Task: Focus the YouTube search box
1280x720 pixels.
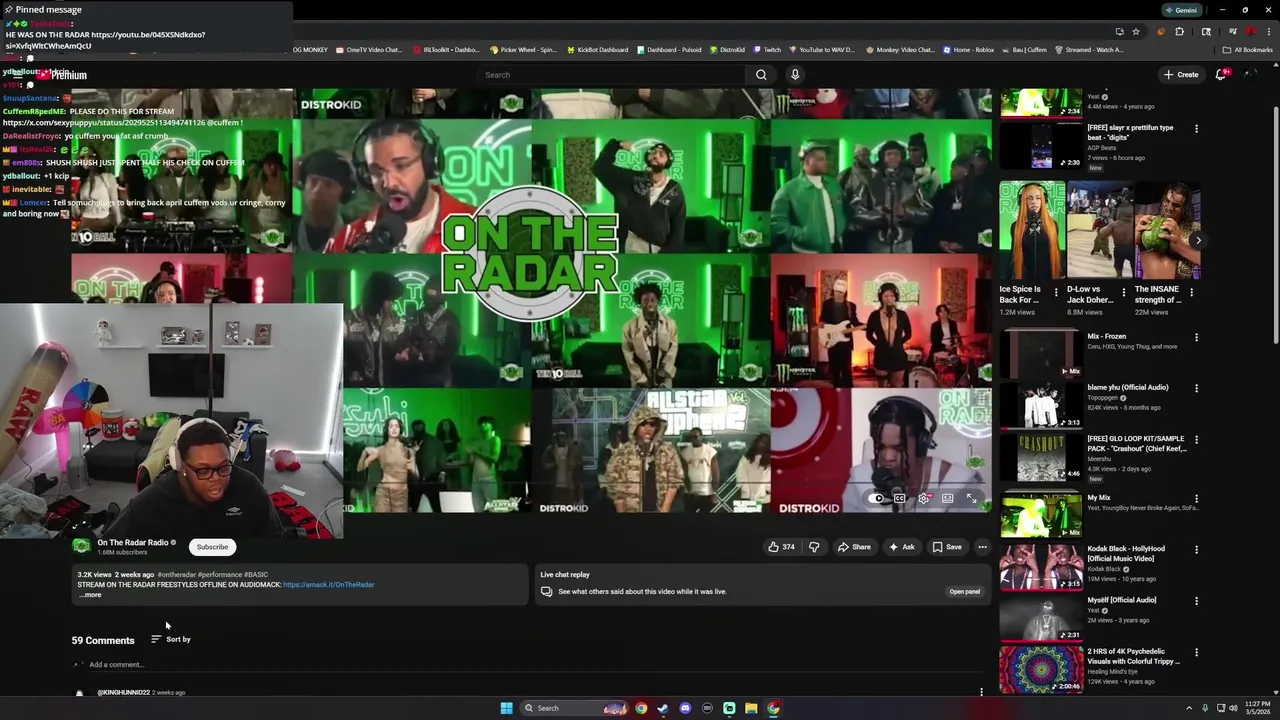Action: click(612, 75)
